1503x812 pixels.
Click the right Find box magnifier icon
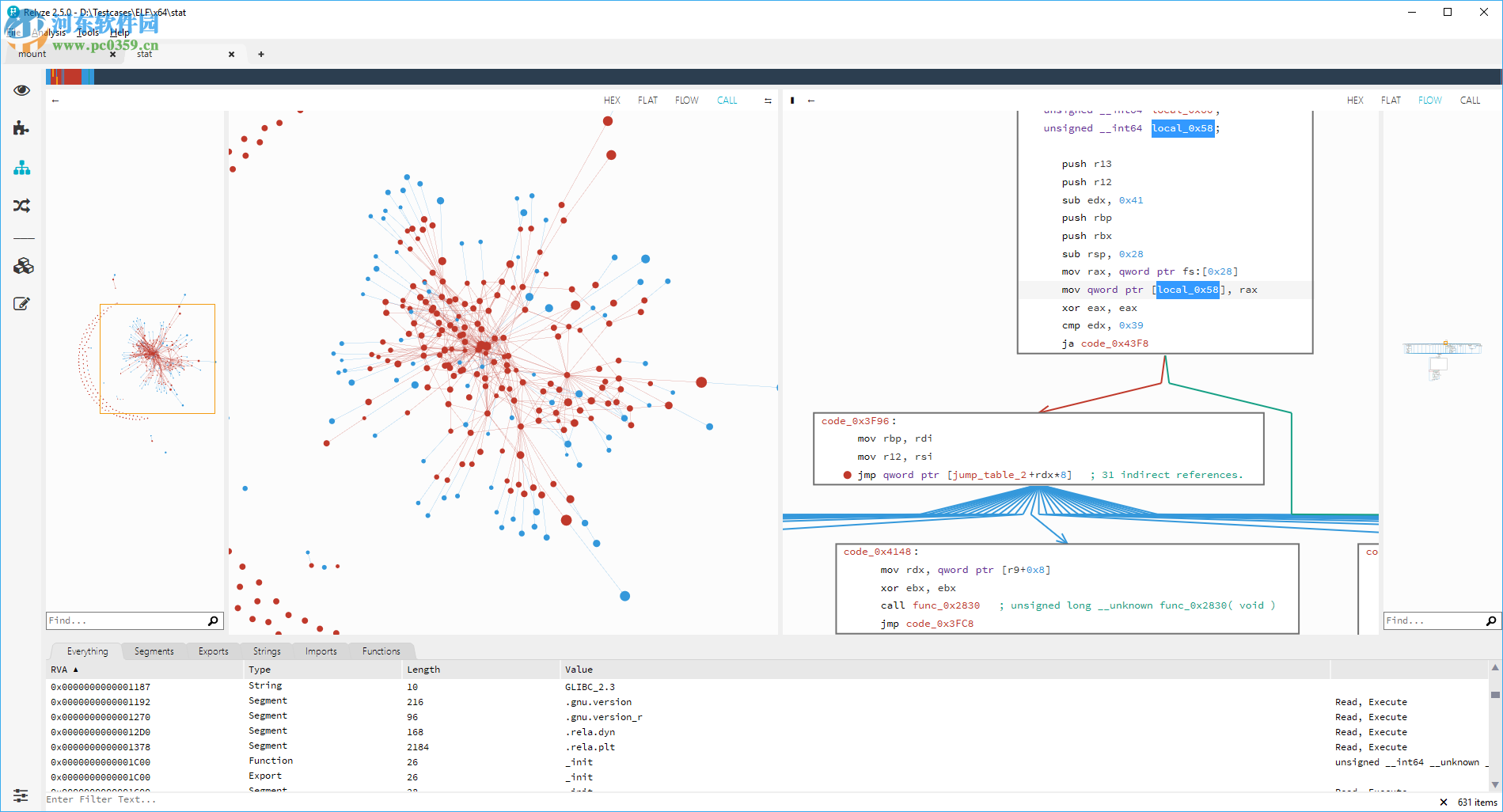click(x=1491, y=621)
